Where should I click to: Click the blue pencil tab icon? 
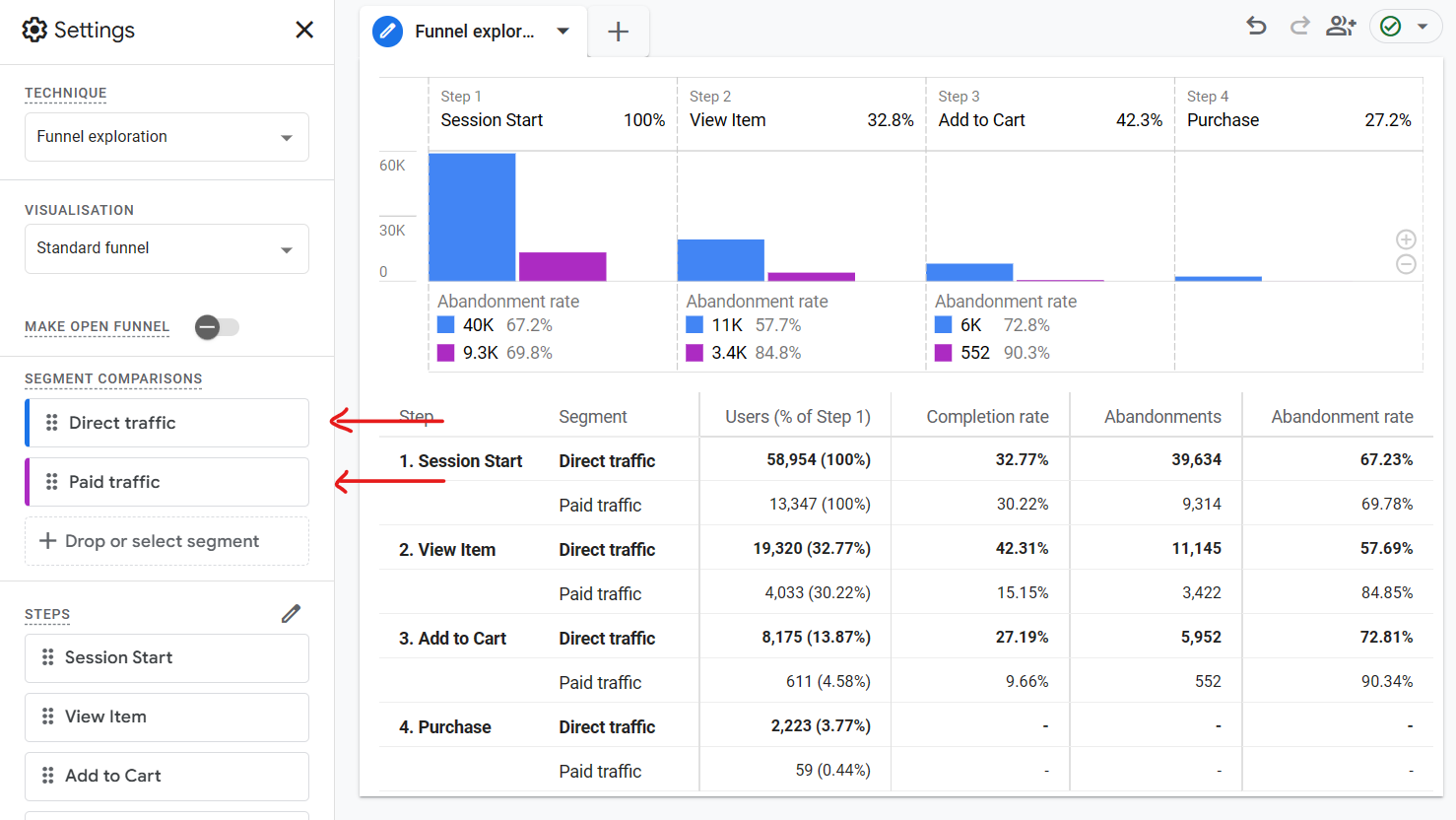pos(387,32)
